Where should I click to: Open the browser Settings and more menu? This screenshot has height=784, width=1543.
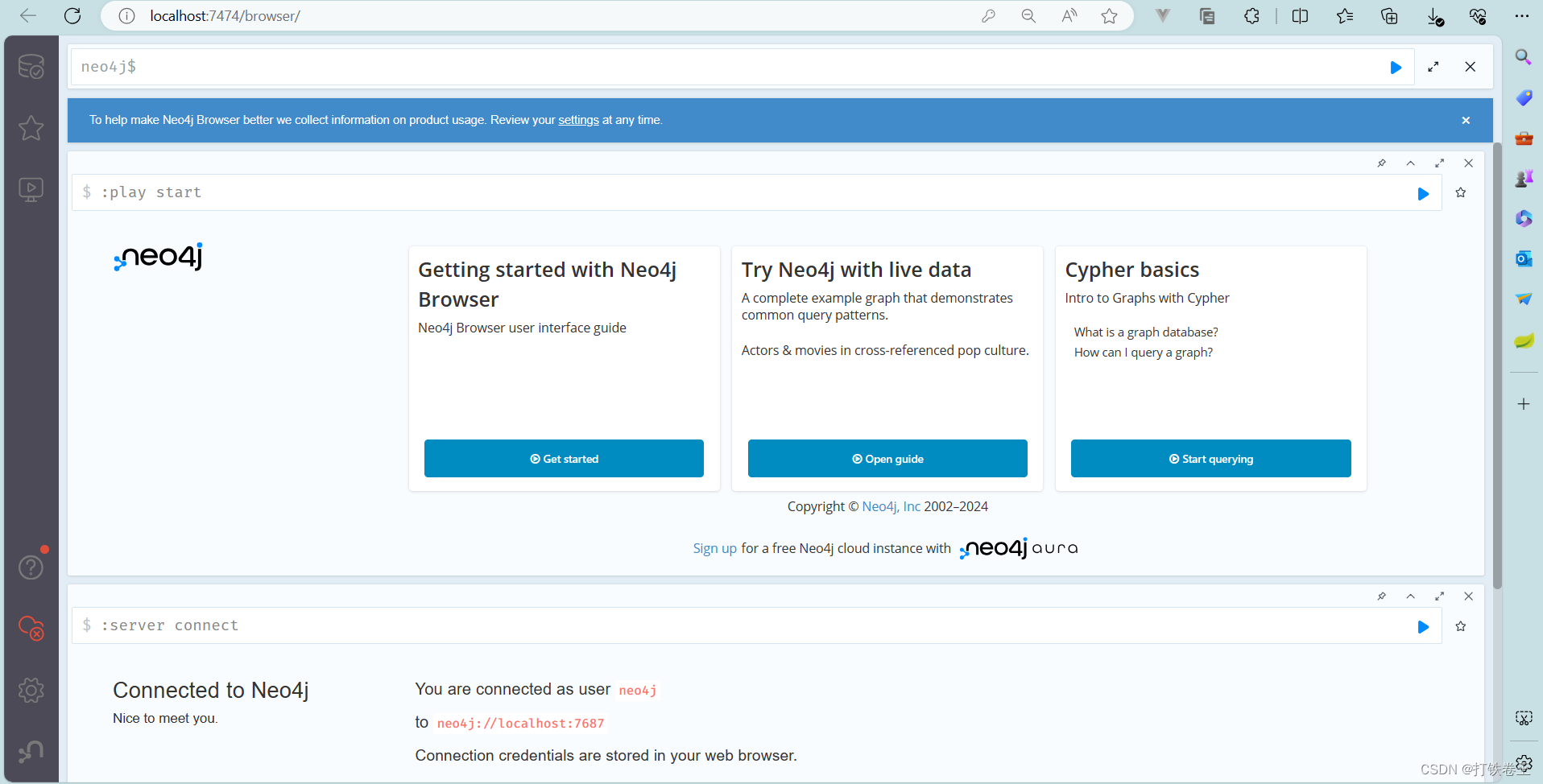[x=1522, y=16]
